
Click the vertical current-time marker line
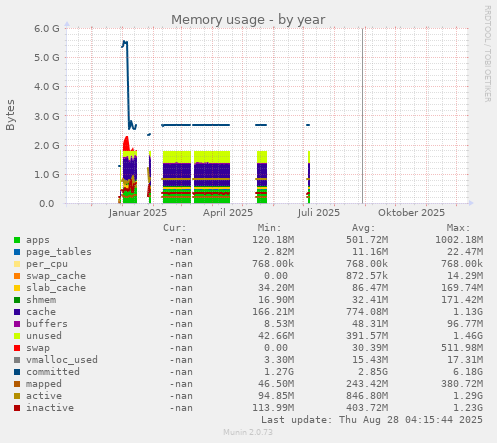point(363,116)
